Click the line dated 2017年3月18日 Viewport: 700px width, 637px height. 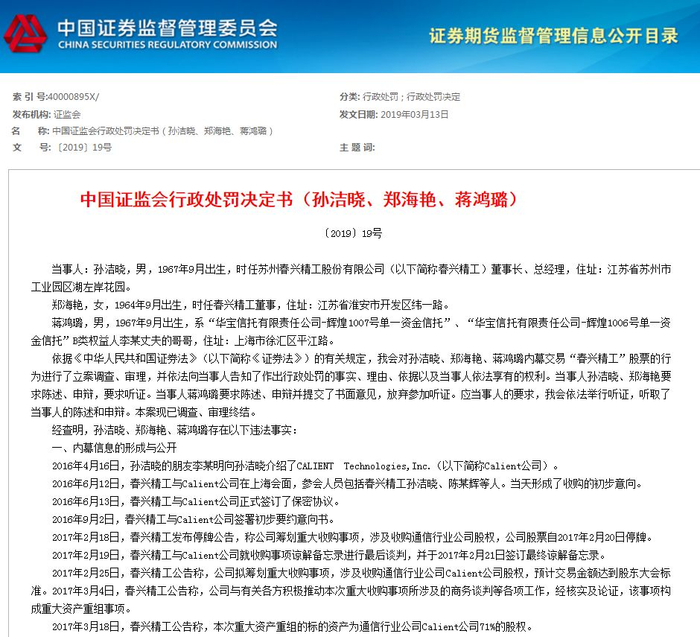292,626
